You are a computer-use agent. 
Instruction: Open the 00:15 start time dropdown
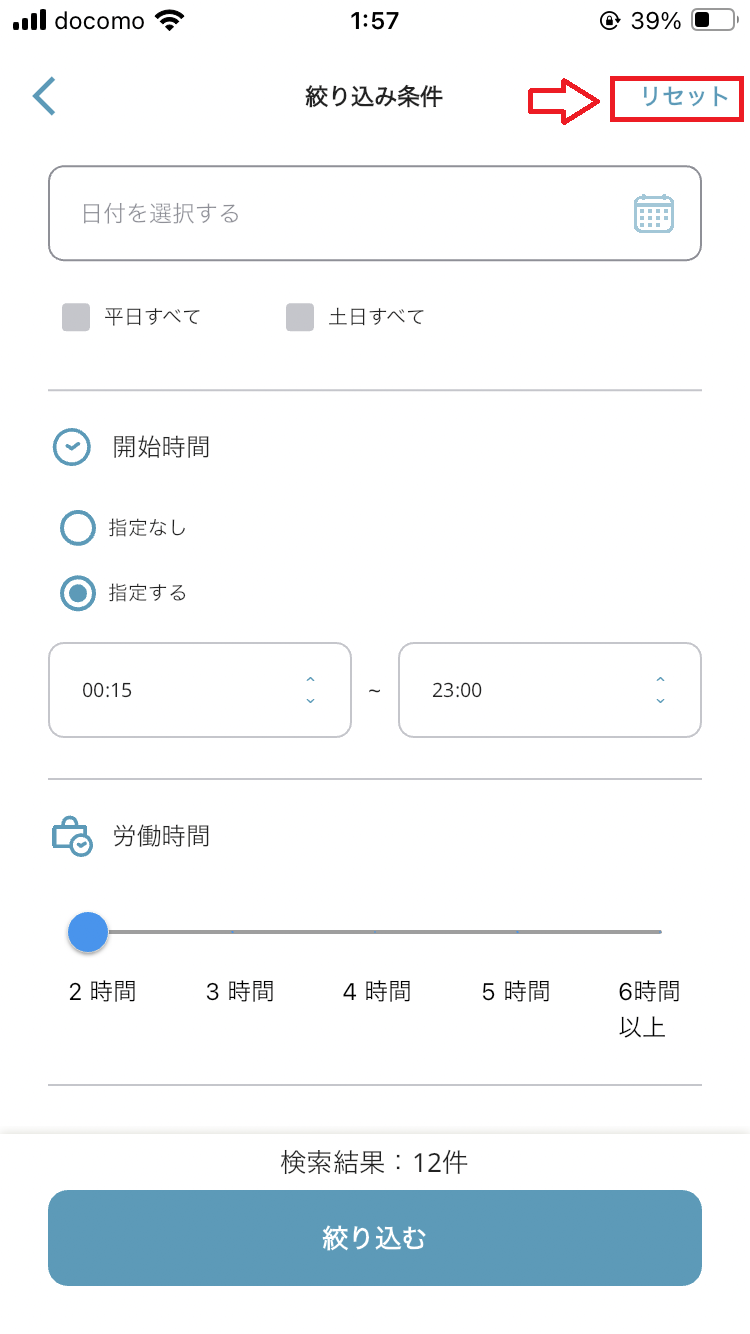point(200,690)
